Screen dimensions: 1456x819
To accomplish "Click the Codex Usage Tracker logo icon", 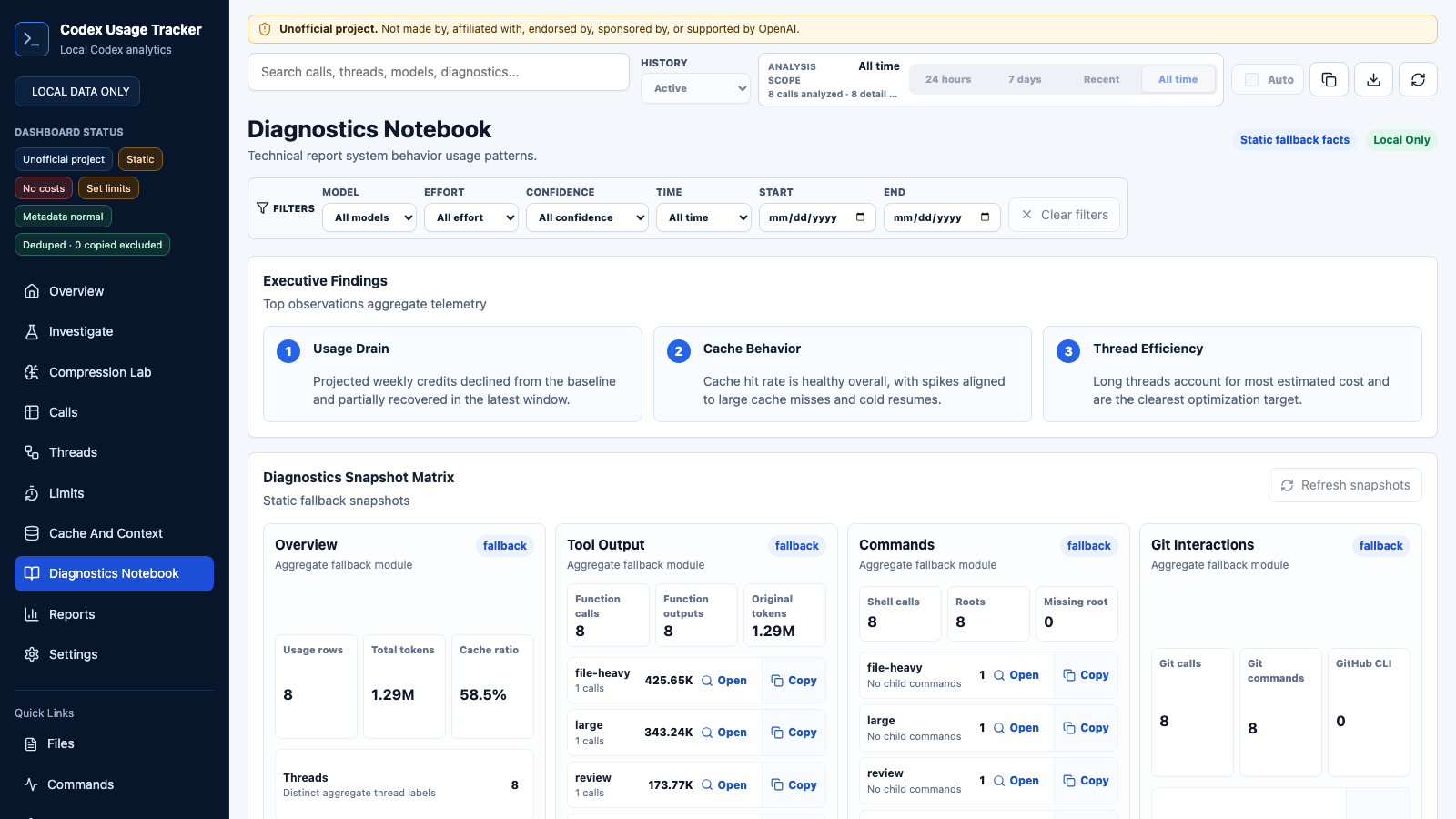I will pos(32,39).
